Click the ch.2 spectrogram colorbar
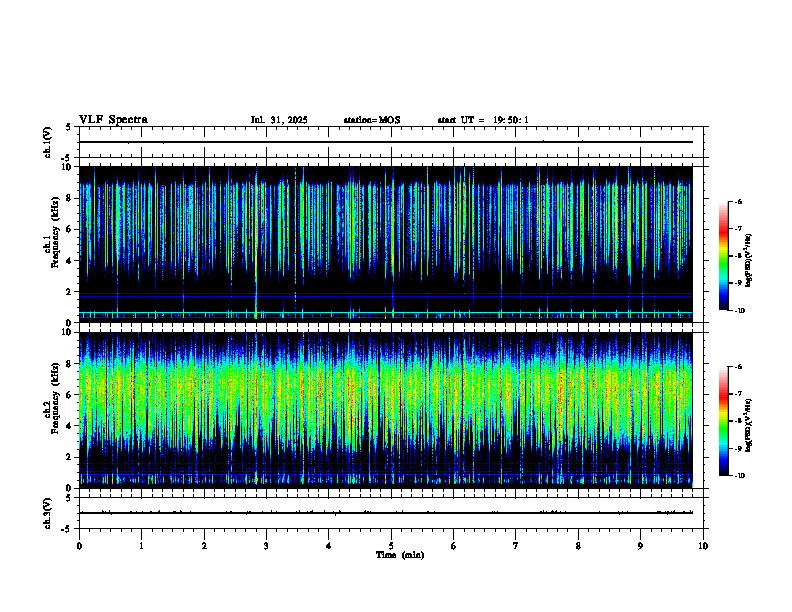Viewport: 792px width, 612px height. 723,421
